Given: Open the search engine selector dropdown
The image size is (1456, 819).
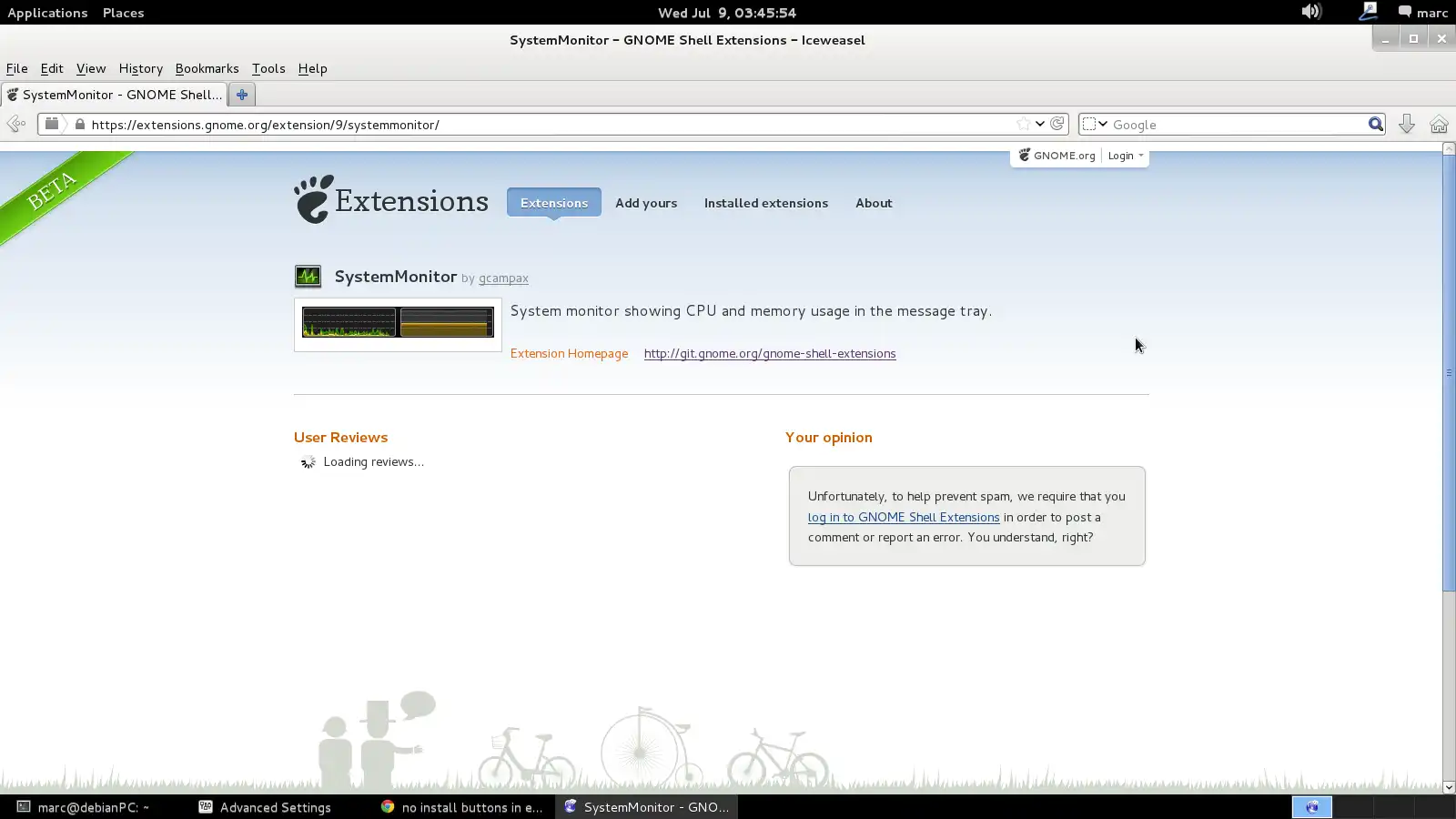Looking at the screenshot, I should pyautogui.click(x=1095, y=124).
